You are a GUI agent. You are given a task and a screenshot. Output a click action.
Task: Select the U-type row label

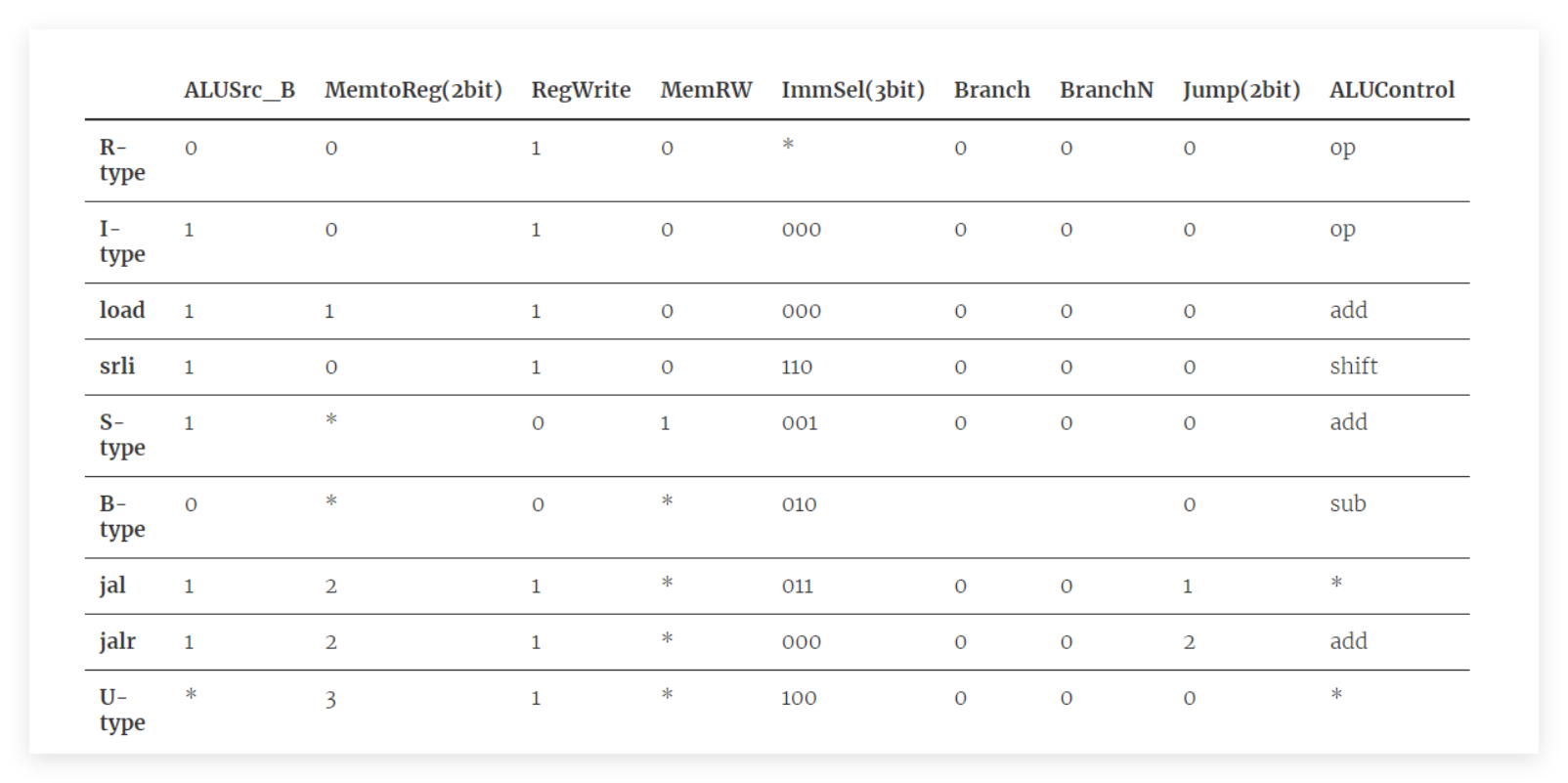click(x=122, y=710)
